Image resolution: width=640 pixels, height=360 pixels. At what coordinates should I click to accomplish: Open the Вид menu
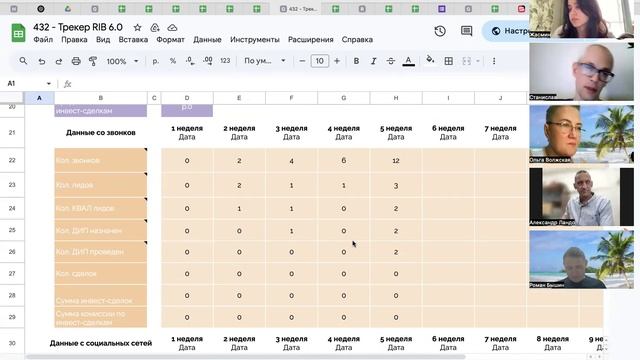103,40
